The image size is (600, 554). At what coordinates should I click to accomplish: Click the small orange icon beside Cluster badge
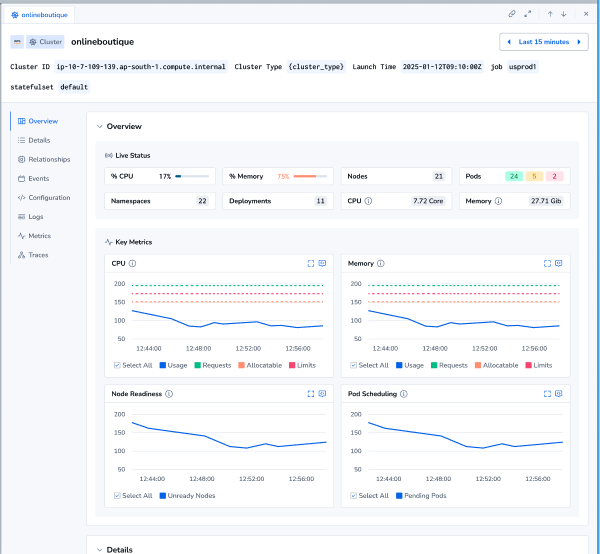click(17, 42)
